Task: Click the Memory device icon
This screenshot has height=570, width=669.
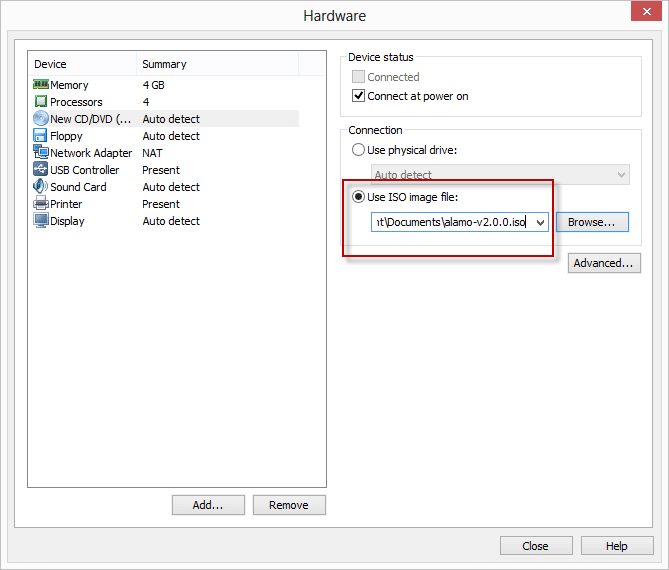Action: [41, 85]
